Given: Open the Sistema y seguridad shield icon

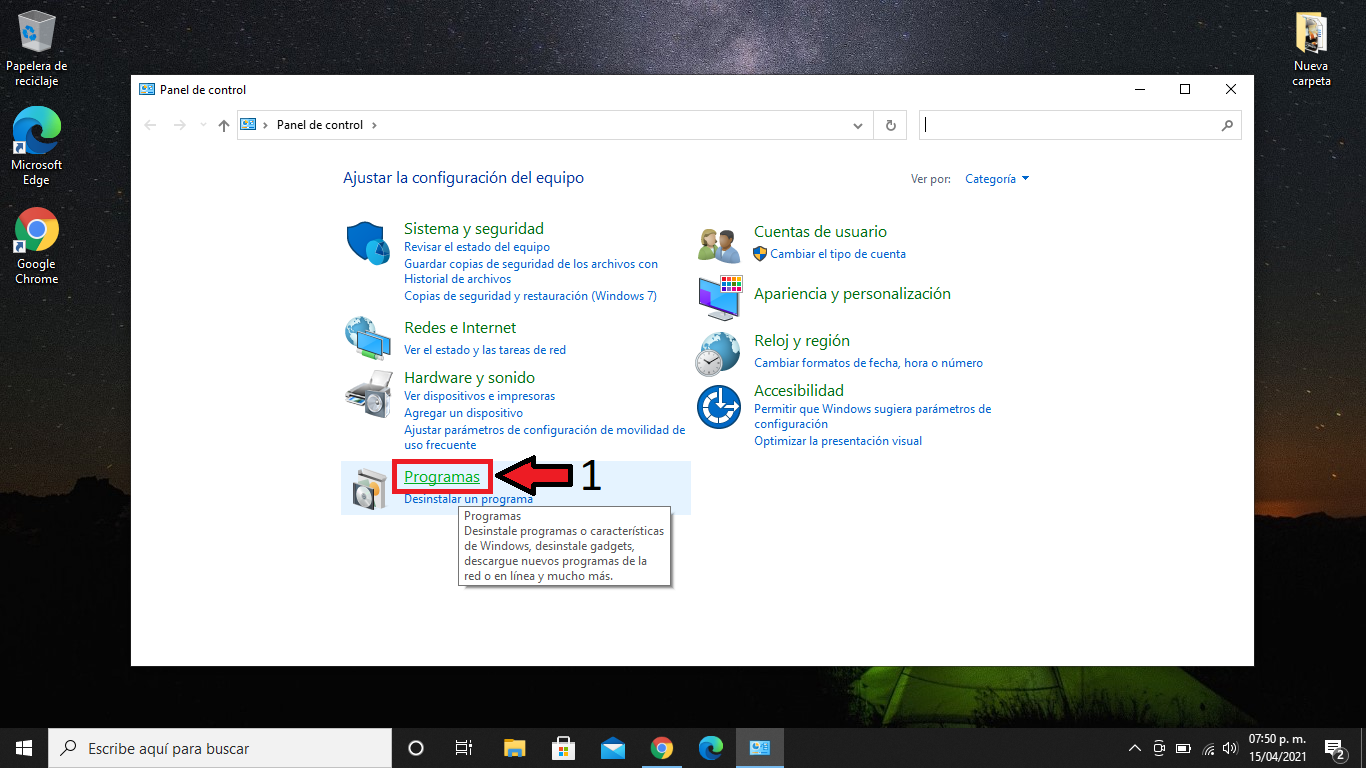Looking at the screenshot, I should click(x=367, y=244).
